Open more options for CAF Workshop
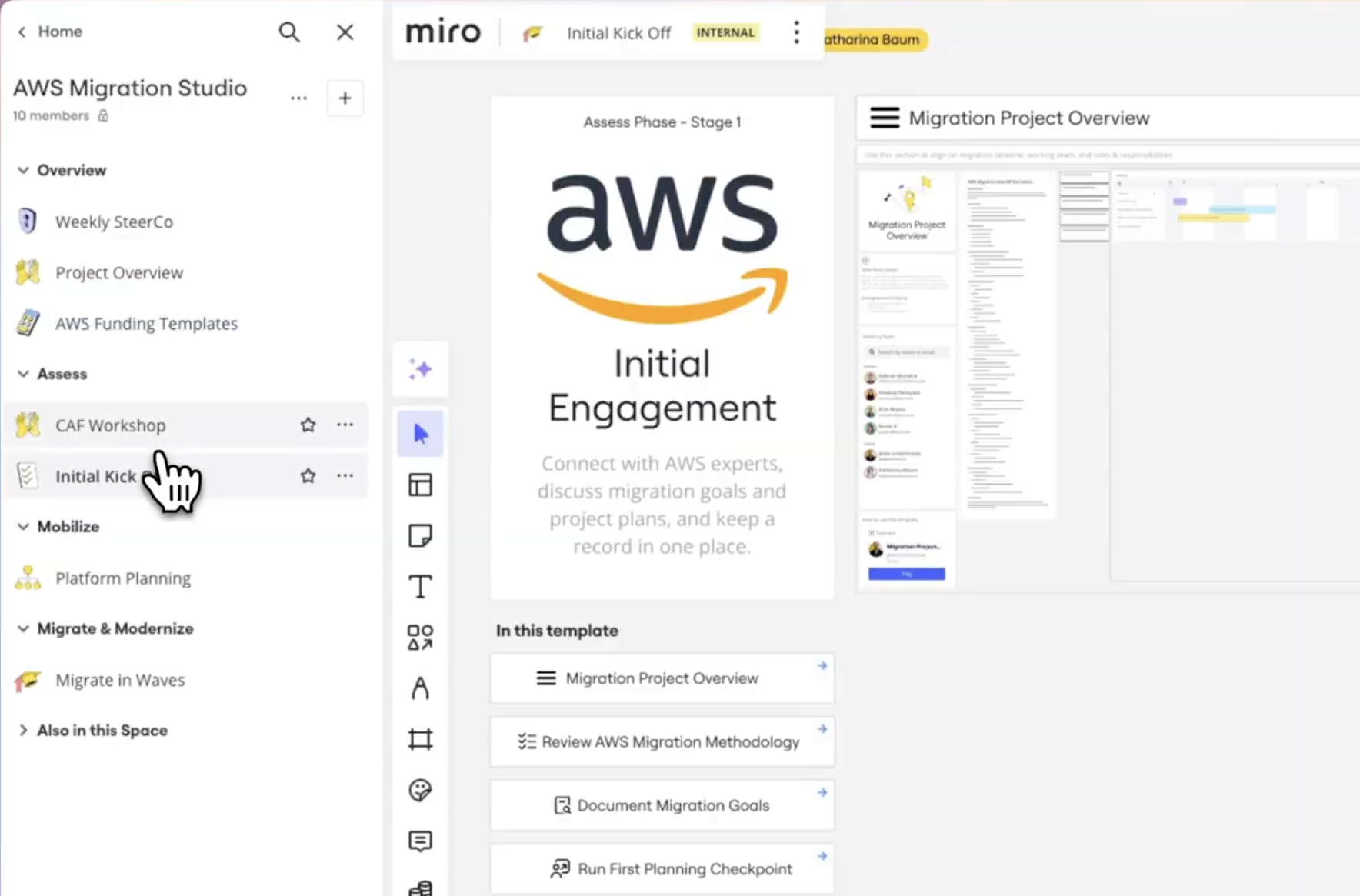The image size is (1360, 896). point(345,425)
